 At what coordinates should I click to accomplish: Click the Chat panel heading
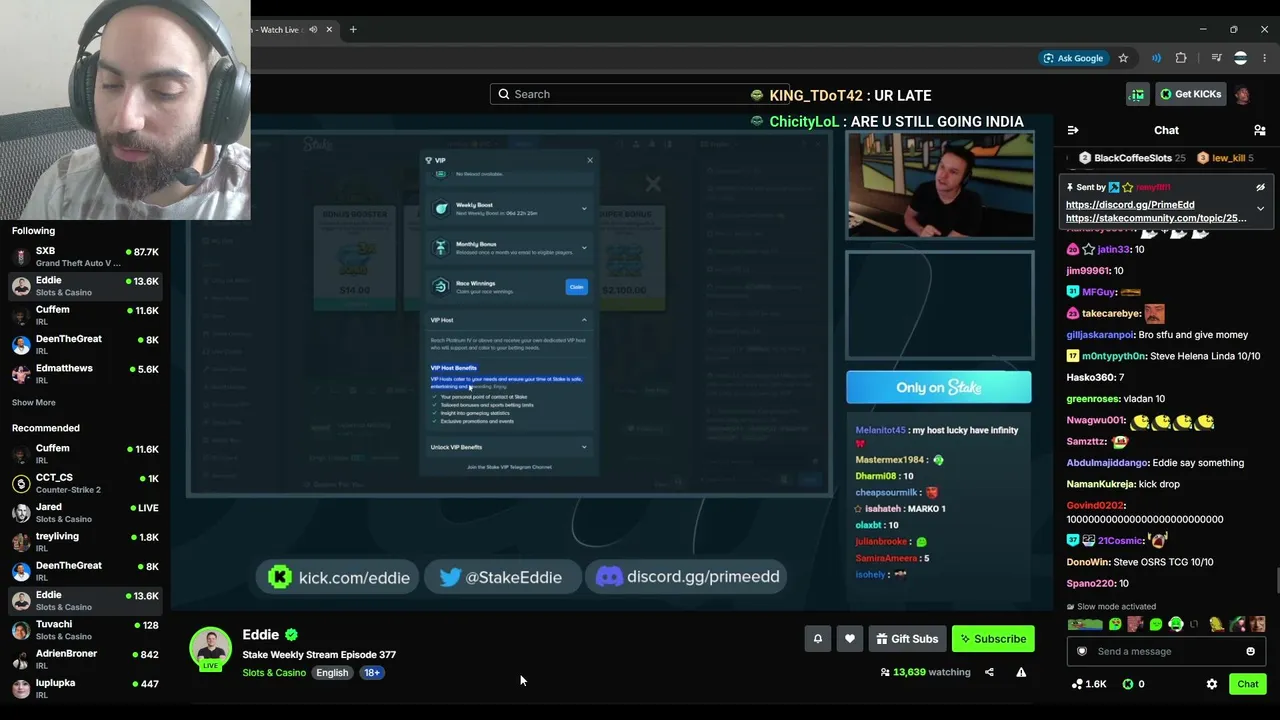[1166, 130]
